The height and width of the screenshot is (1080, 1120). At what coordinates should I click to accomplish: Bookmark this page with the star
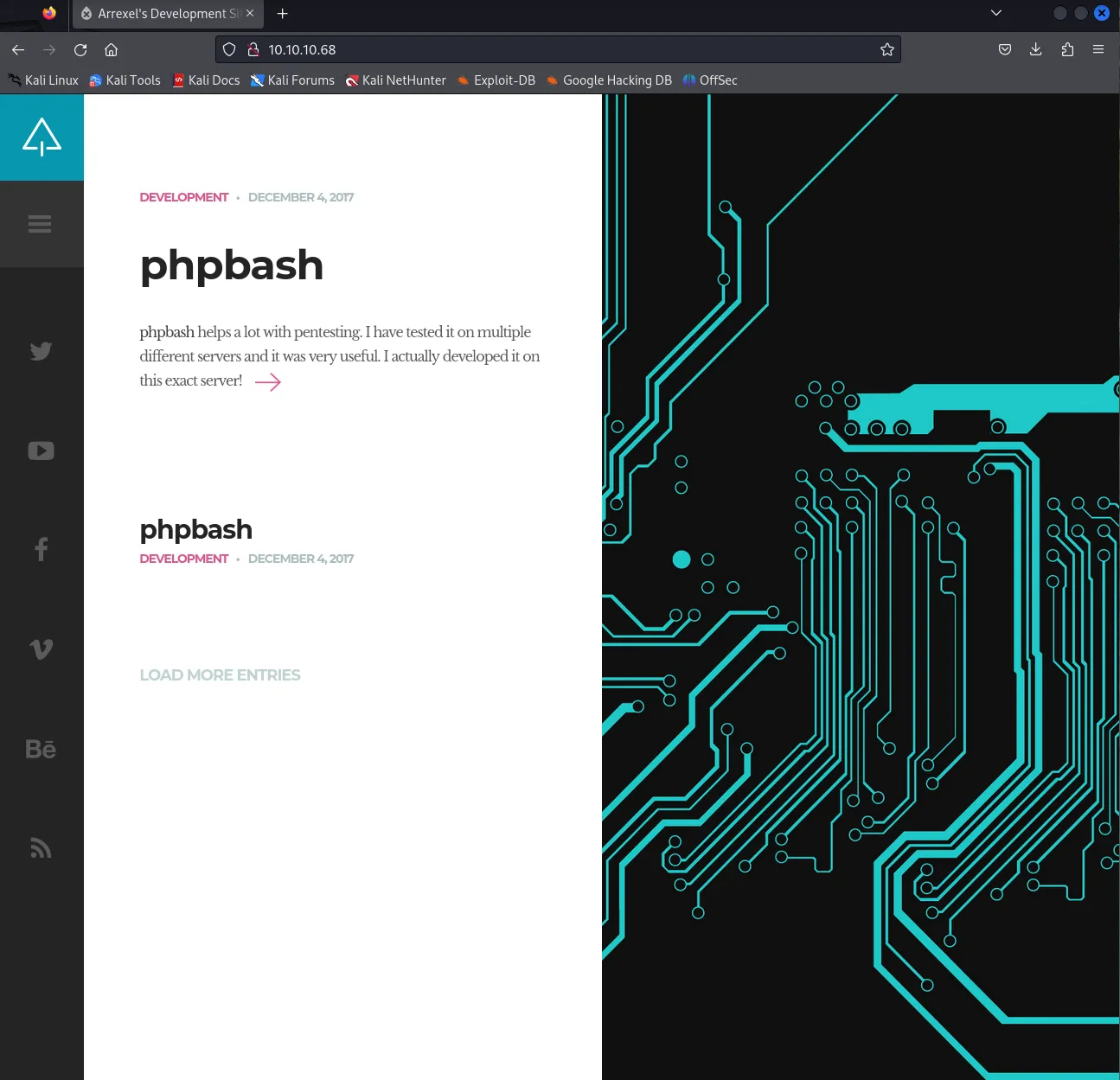click(886, 49)
